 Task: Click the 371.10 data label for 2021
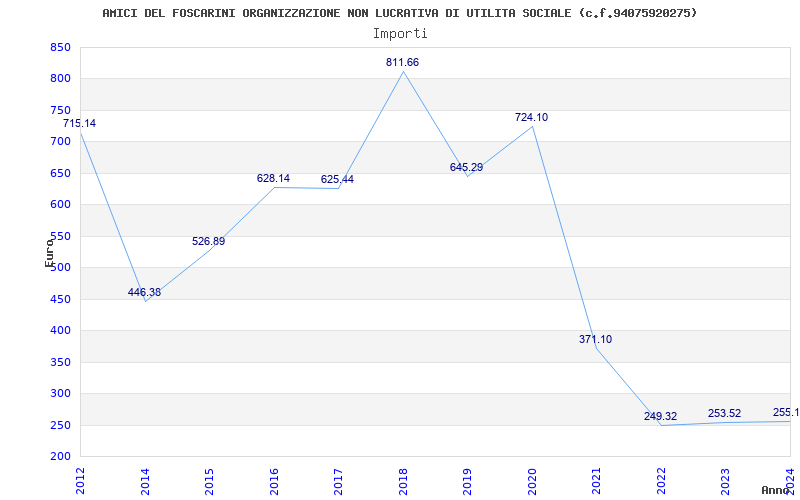click(x=595, y=339)
